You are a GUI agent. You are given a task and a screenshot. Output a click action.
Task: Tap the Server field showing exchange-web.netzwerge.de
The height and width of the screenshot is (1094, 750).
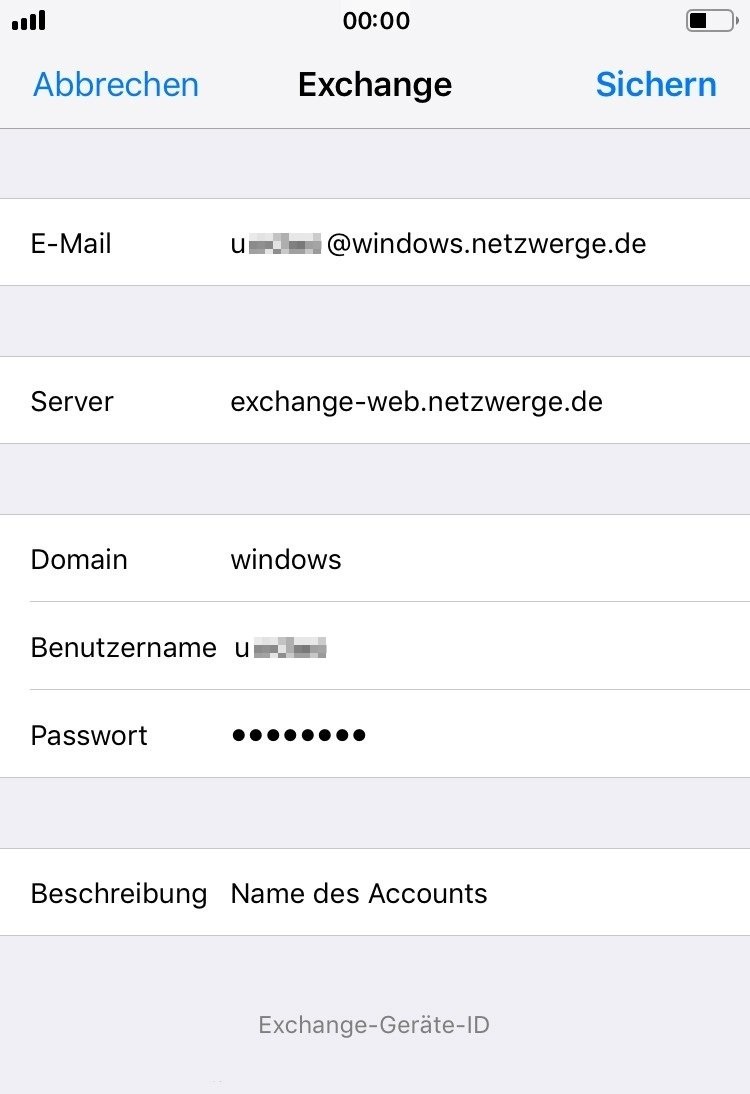pos(417,401)
